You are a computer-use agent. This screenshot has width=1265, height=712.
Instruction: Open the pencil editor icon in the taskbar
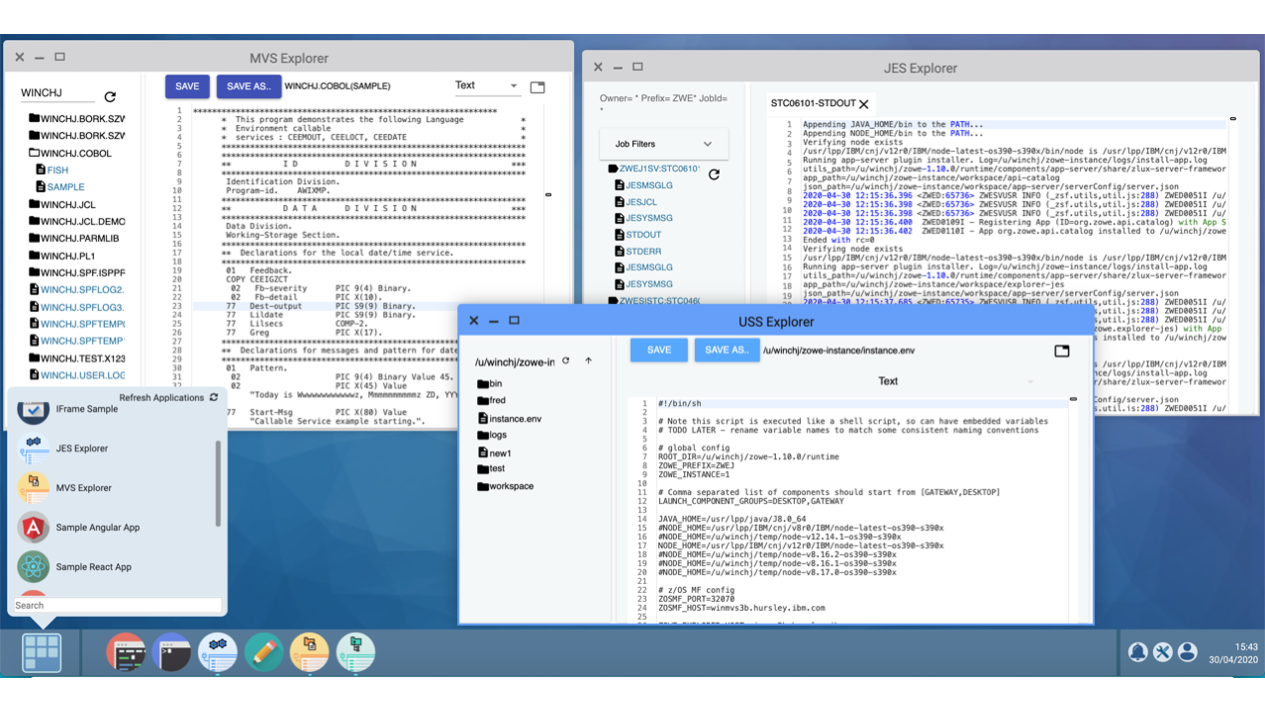[x=263, y=651]
